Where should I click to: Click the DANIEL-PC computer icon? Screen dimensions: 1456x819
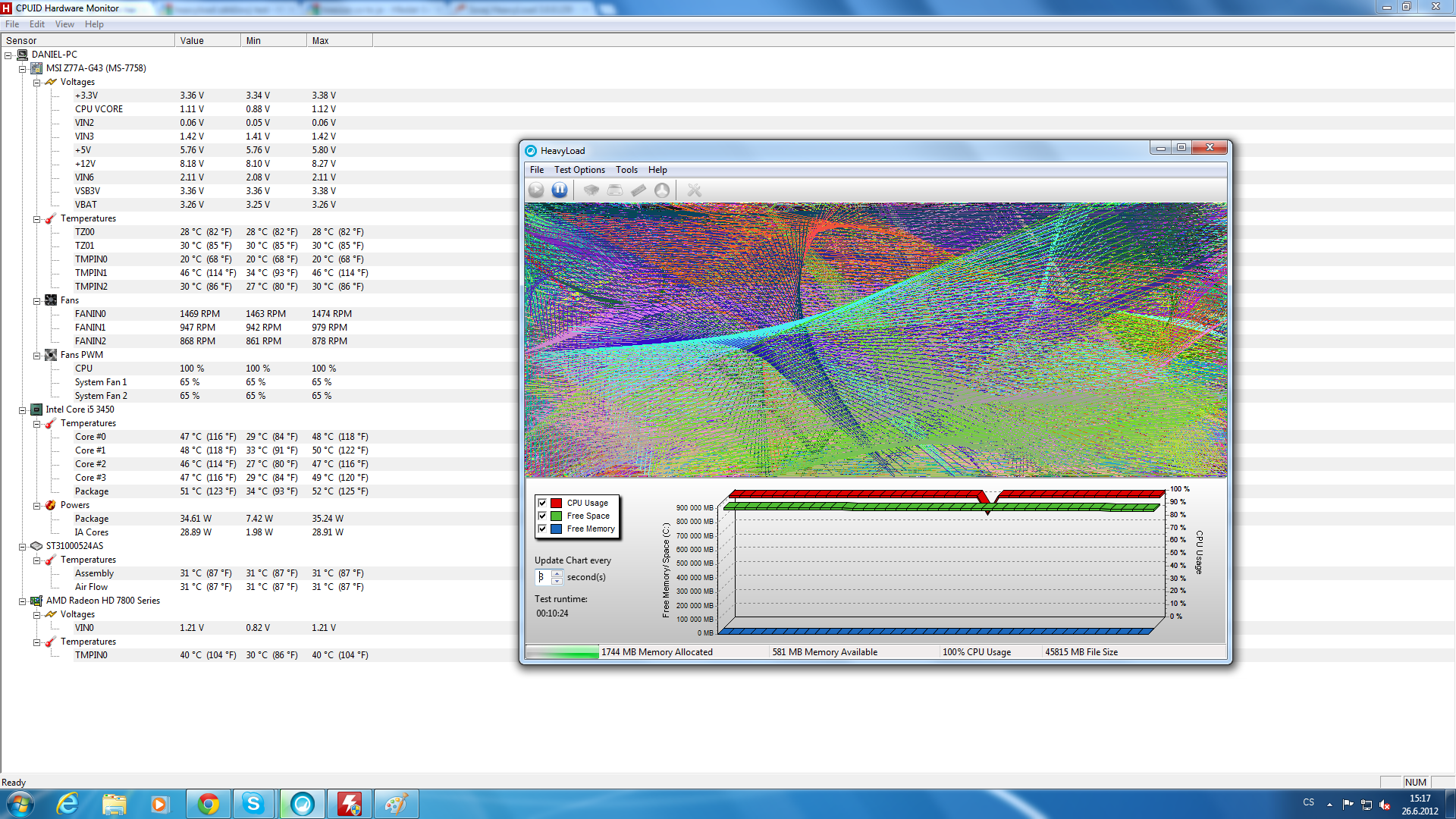coord(22,55)
